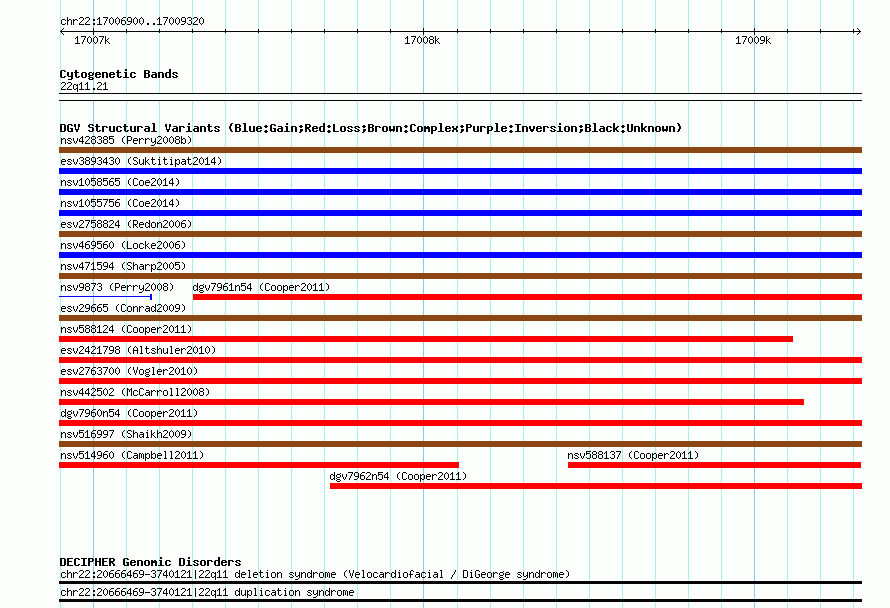Open the nsv442502 (McCarroll2008) variant
This screenshot has height=608, width=890.
click(135, 392)
